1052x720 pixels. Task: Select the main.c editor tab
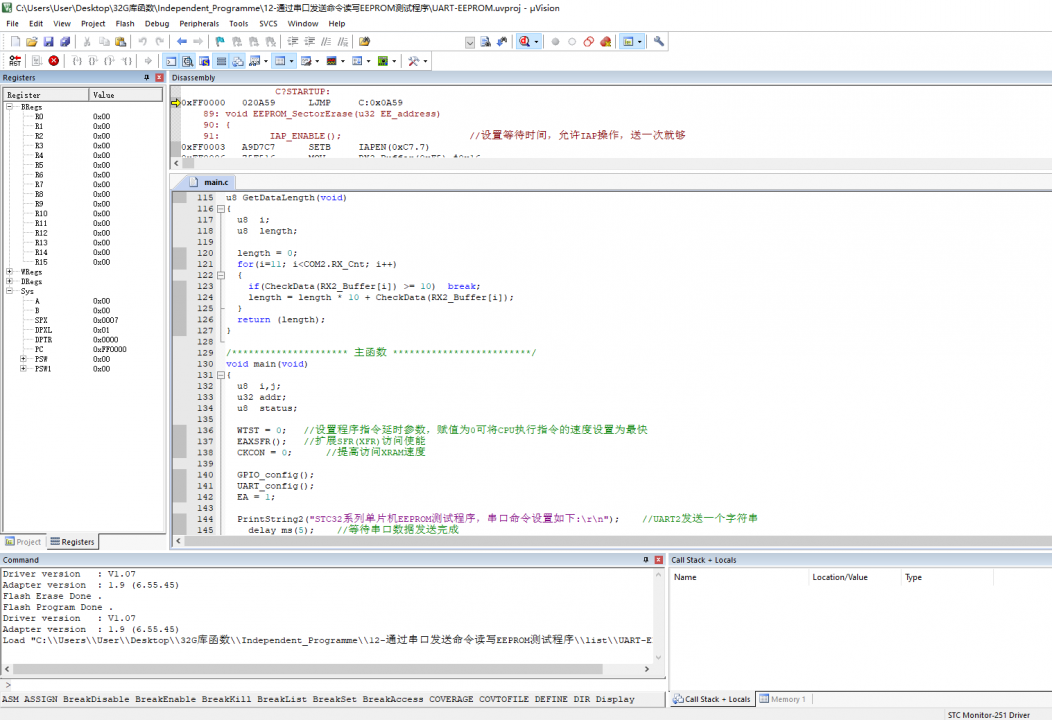pyautogui.click(x=215, y=182)
